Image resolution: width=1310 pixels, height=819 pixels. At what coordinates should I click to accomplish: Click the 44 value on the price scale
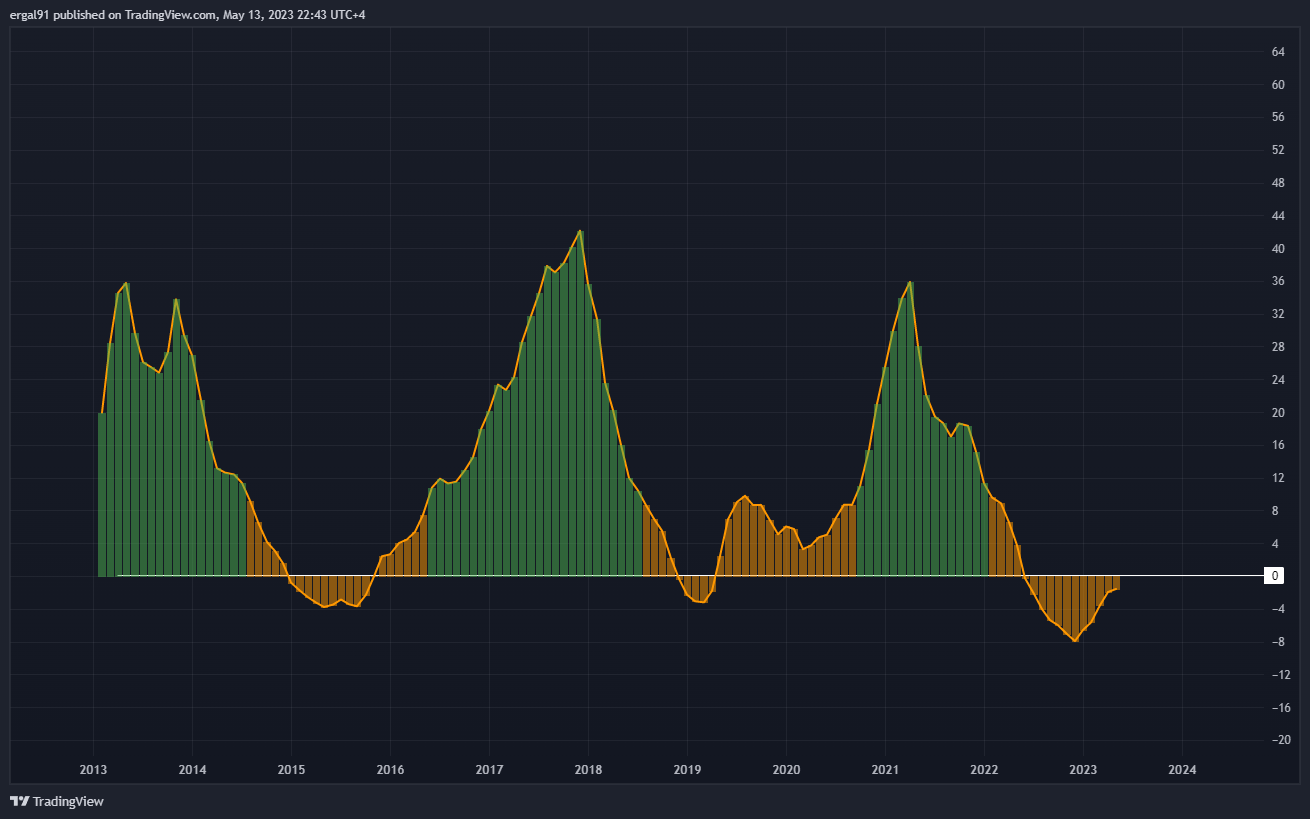[1278, 216]
